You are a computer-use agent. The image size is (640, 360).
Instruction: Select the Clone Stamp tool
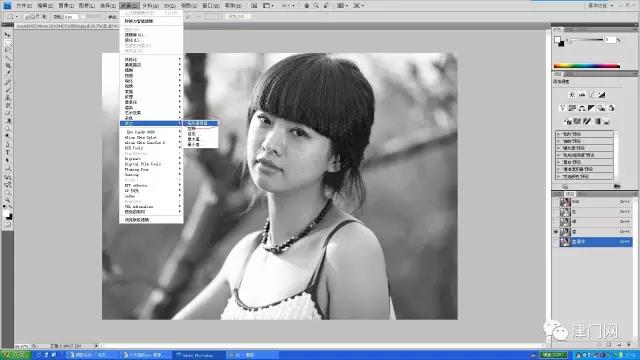7,97
